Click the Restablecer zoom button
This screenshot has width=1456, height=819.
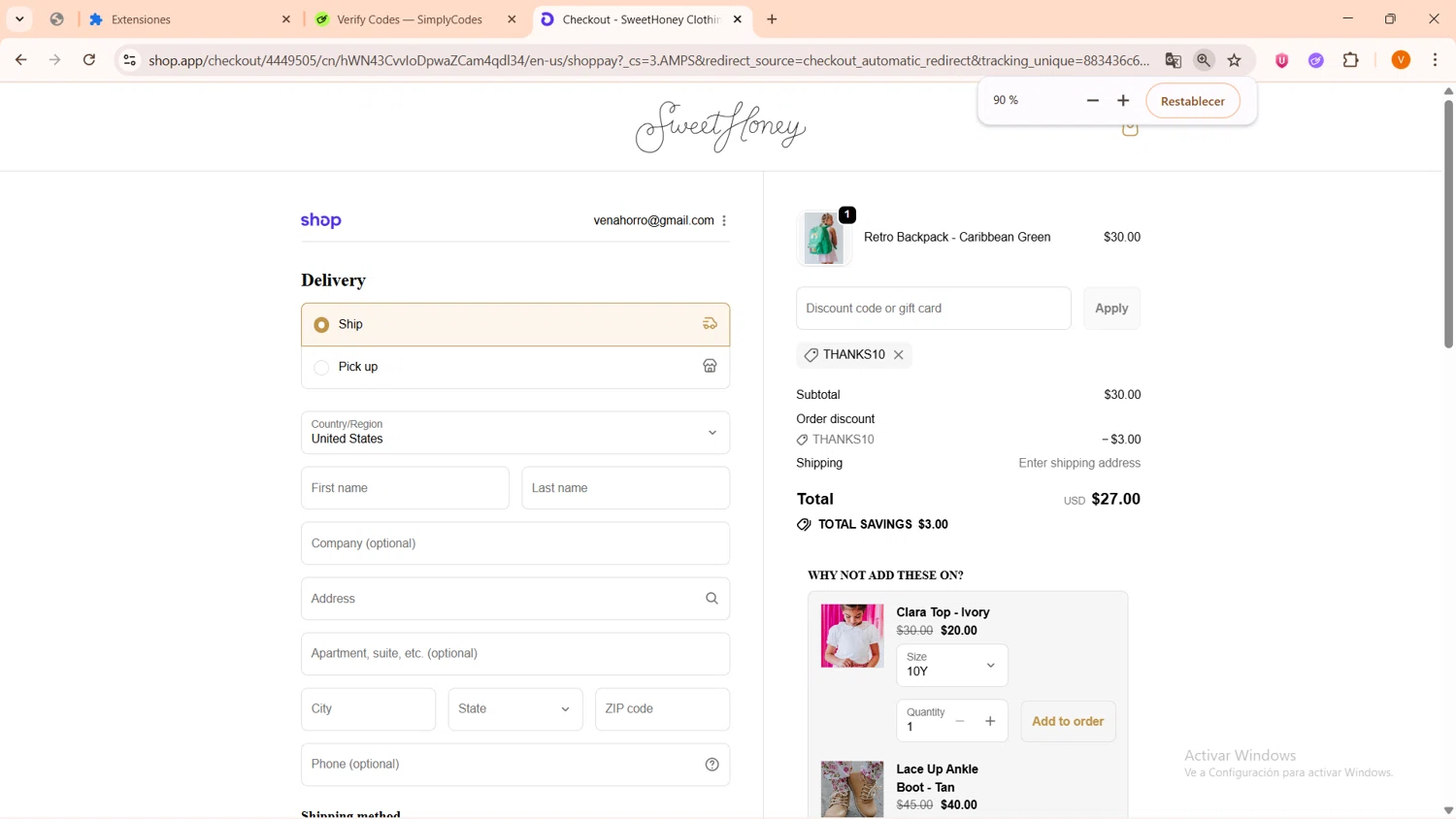click(1193, 101)
